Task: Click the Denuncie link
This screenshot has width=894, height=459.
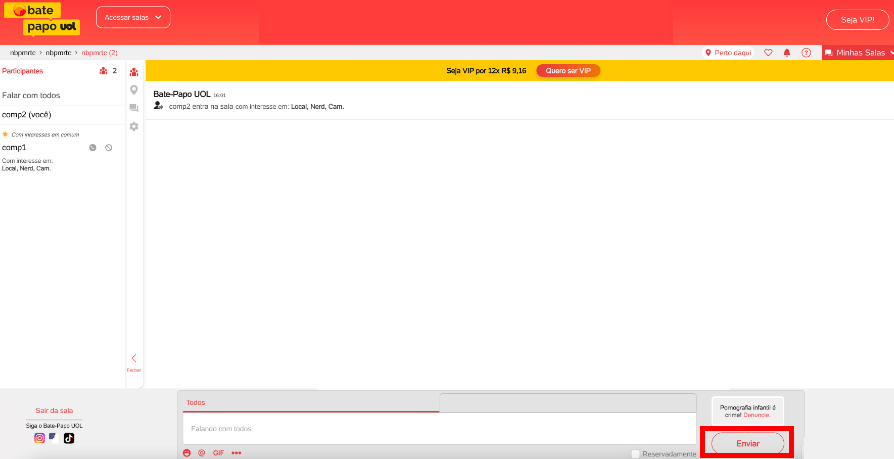Action: (756, 415)
